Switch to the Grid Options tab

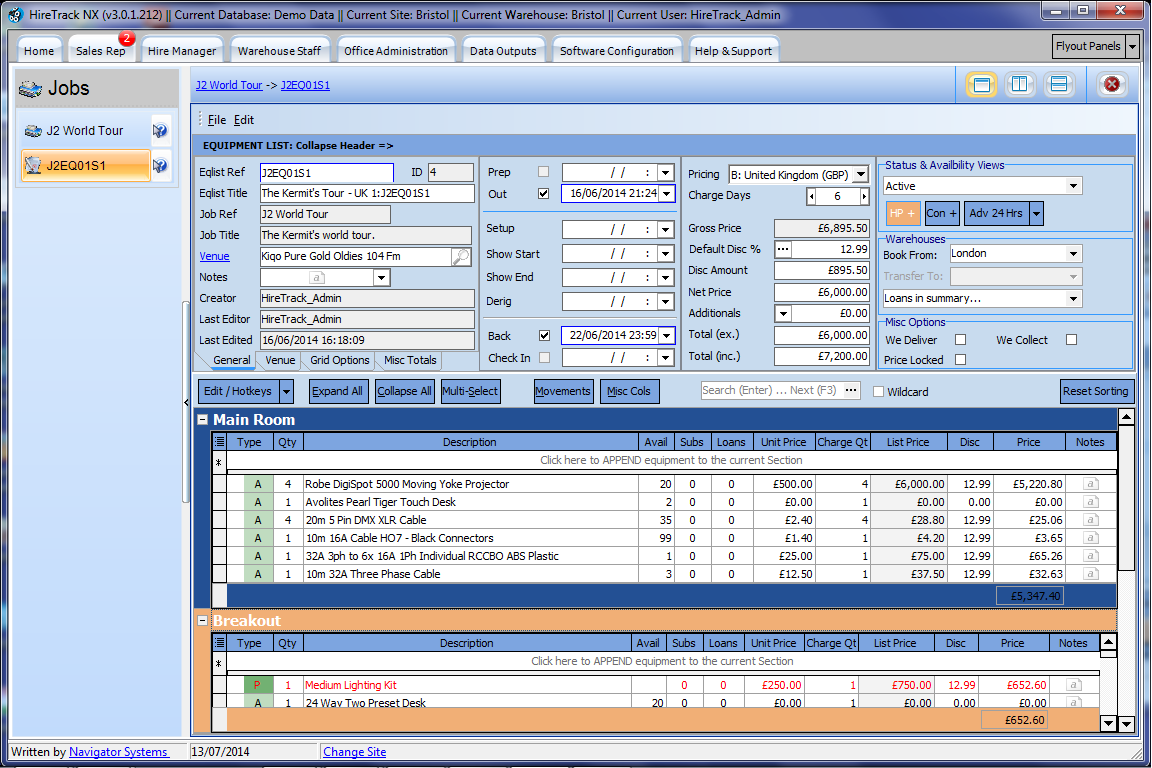pyautogui.click(x=339, y=360)
